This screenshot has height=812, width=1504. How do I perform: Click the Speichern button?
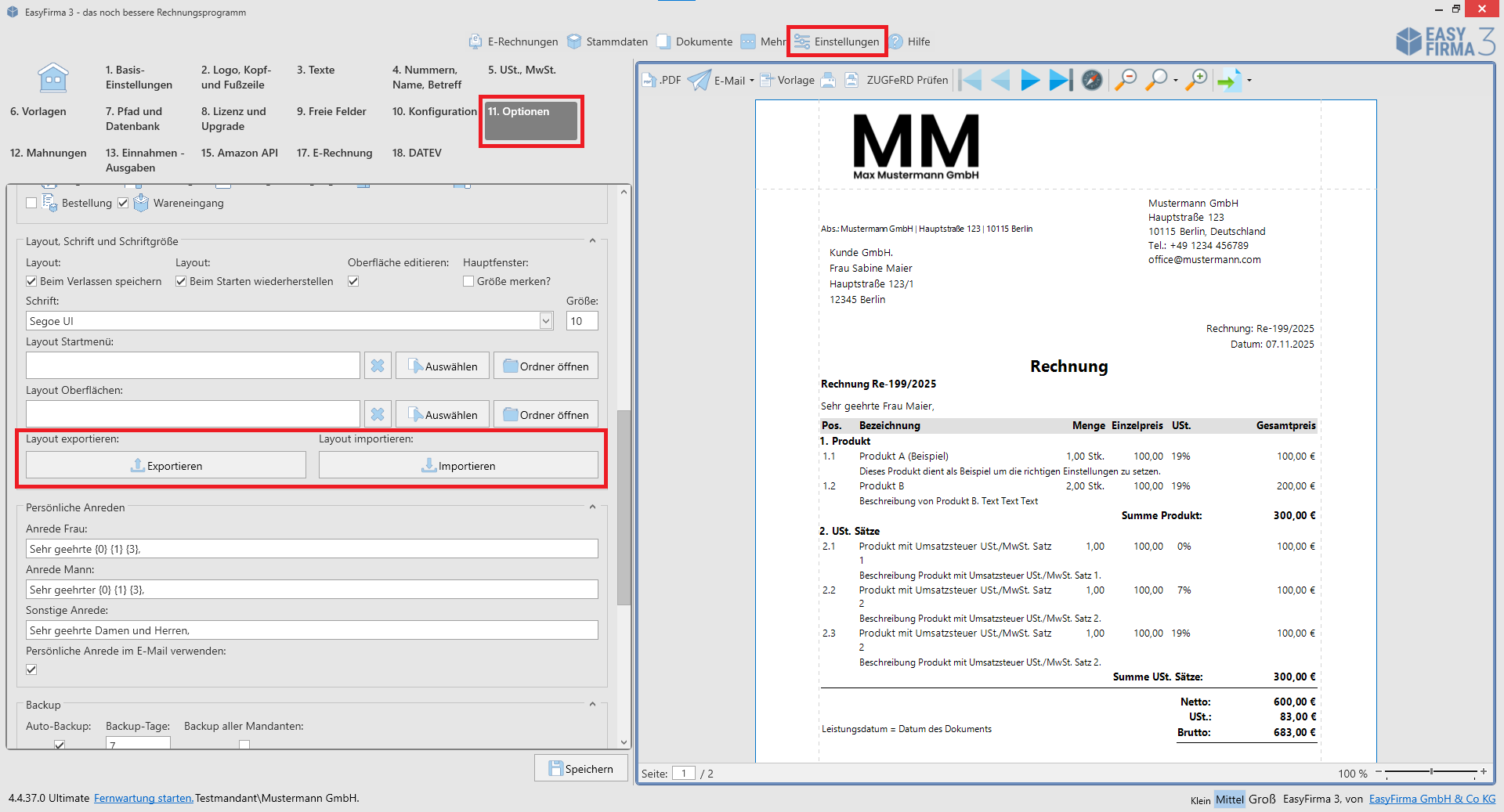[x=580, y=769]
